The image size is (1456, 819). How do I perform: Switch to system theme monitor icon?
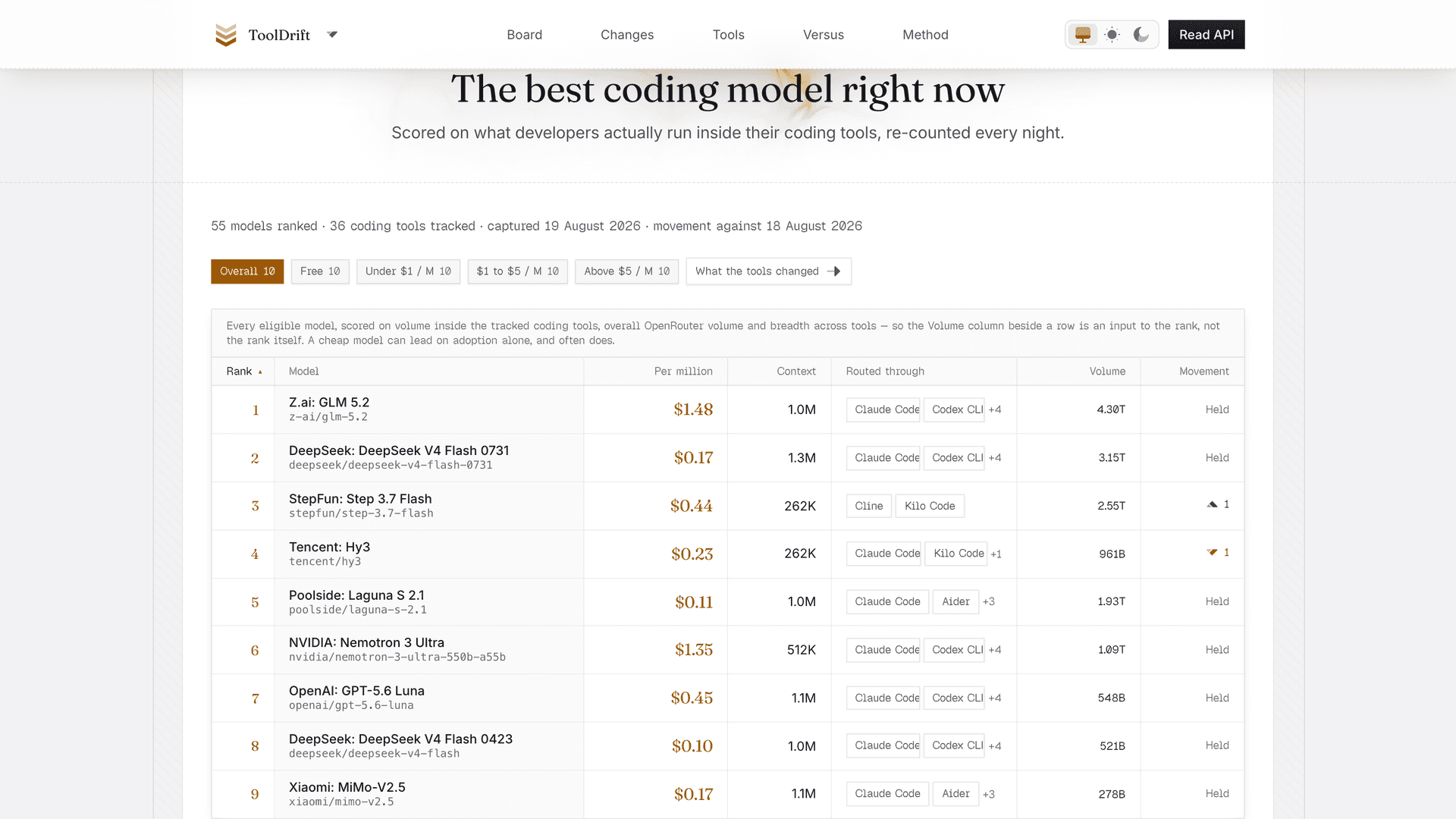coord(1083,35)
